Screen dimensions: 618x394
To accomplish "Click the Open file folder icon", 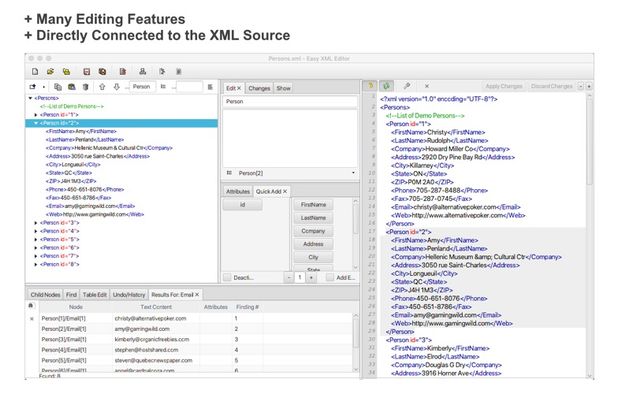I will pos(50,72).
